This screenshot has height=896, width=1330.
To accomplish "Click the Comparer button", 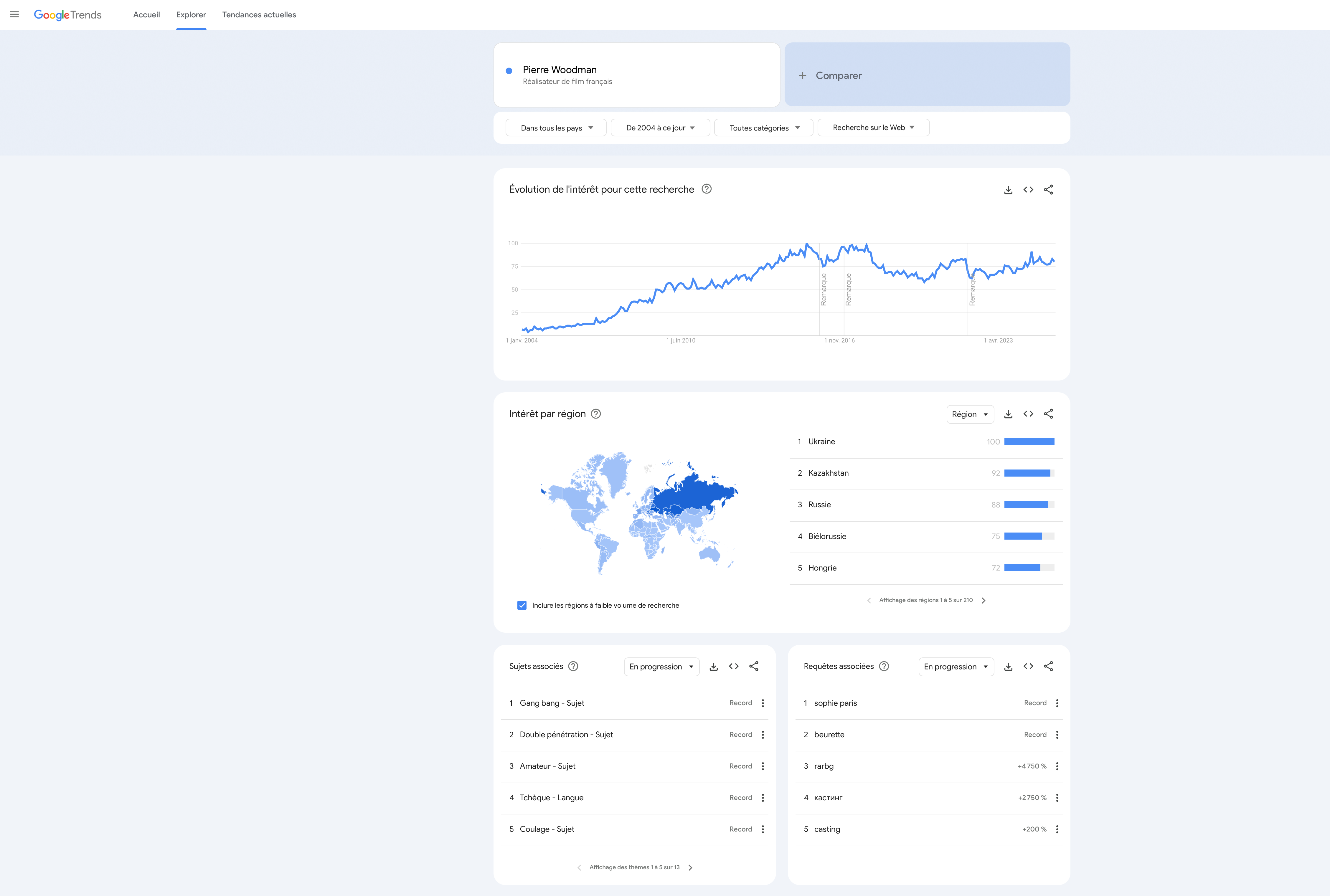I will point(926,75).
